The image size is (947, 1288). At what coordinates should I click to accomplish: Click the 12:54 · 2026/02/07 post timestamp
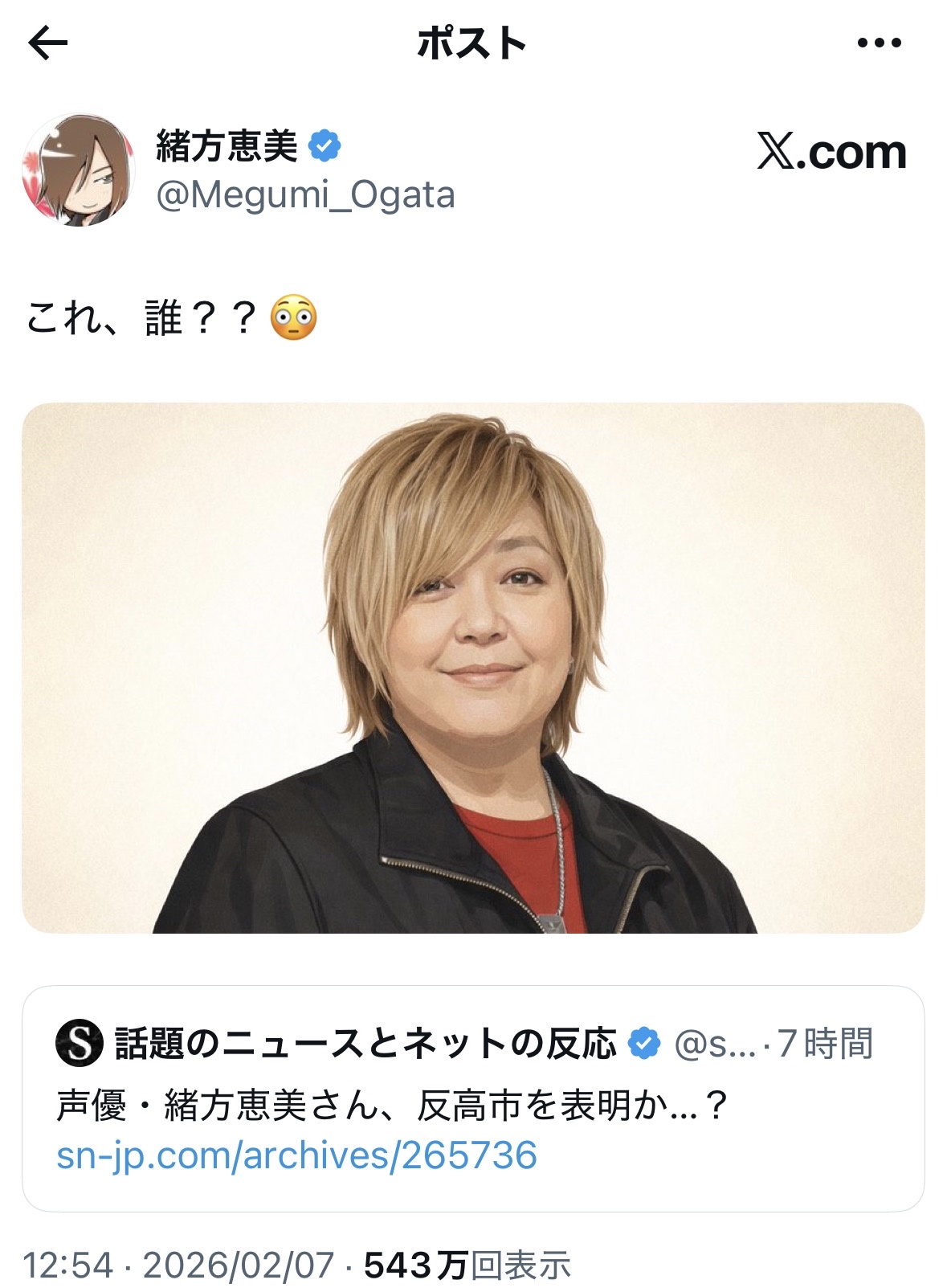(x=178, y=1266)
